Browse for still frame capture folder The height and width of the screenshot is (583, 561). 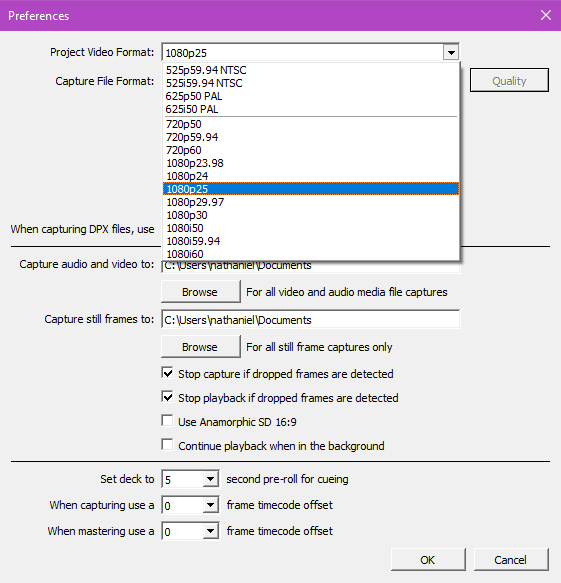[200, 347]
